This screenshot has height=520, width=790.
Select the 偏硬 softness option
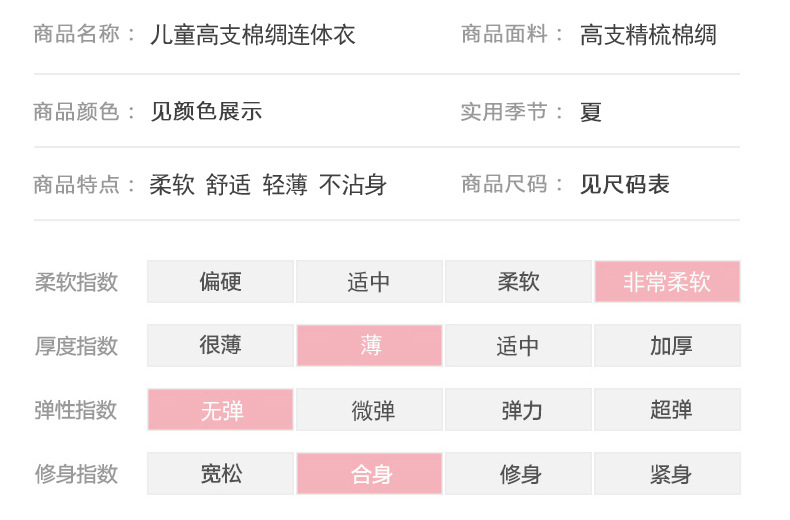[x=220, y=282]
